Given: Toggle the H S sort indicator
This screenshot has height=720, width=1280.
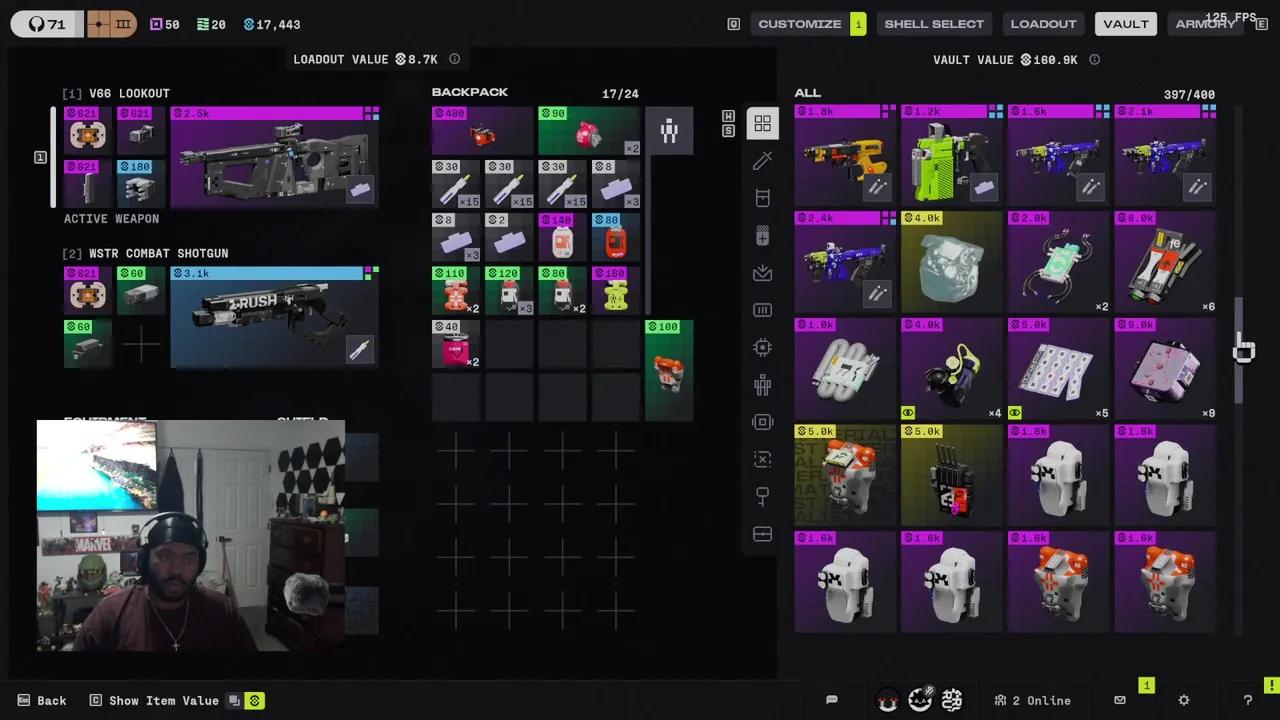Looking at the screenshot, I should click(728, 124).
